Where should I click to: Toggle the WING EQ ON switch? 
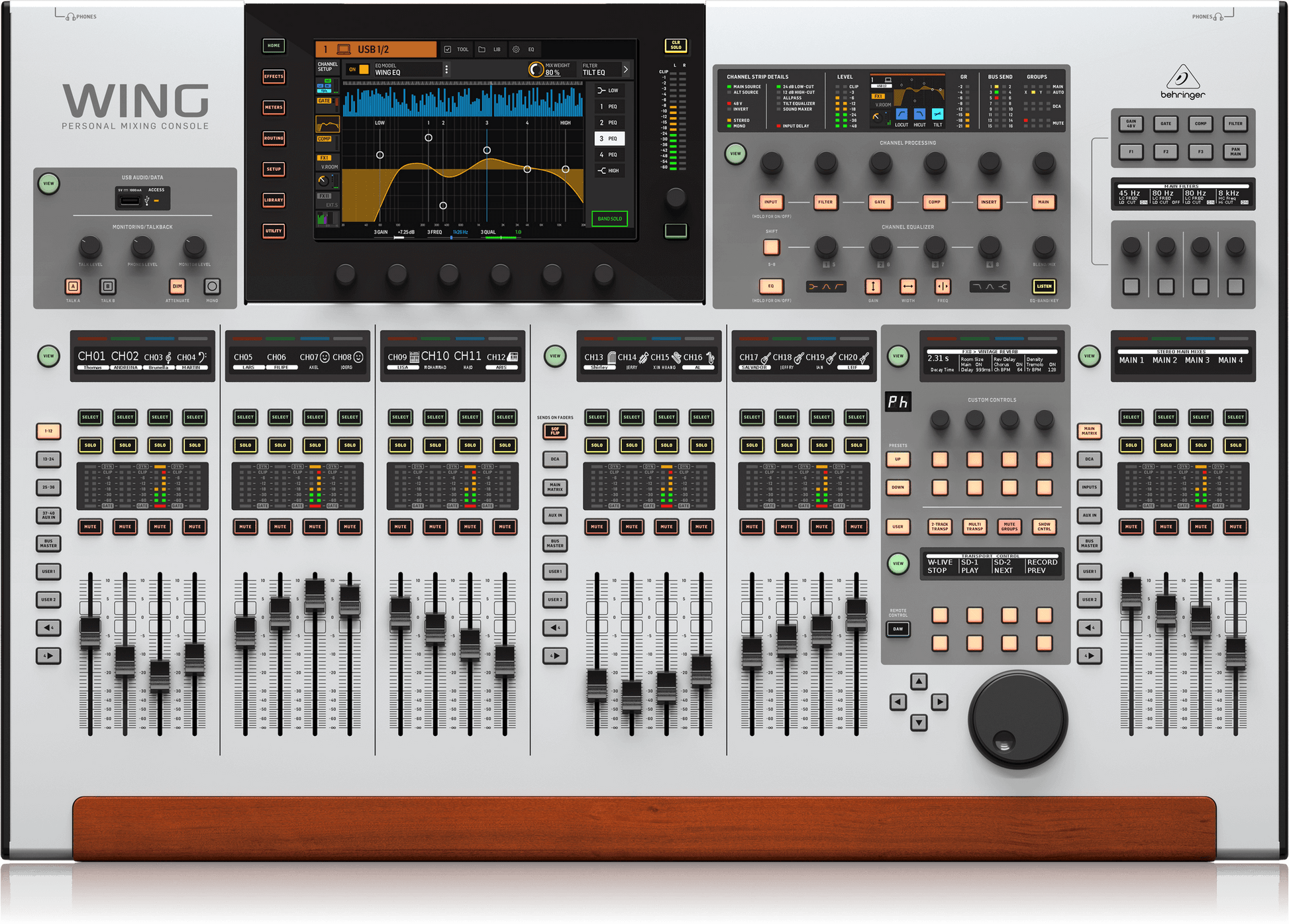tap(356, 69)
